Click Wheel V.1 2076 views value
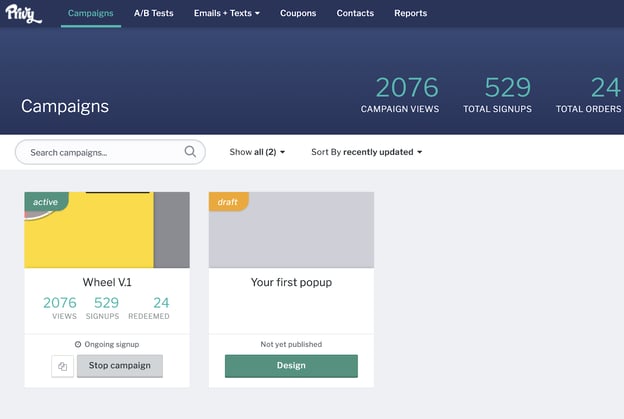This screenshot has height=419, width=624. 60,303
